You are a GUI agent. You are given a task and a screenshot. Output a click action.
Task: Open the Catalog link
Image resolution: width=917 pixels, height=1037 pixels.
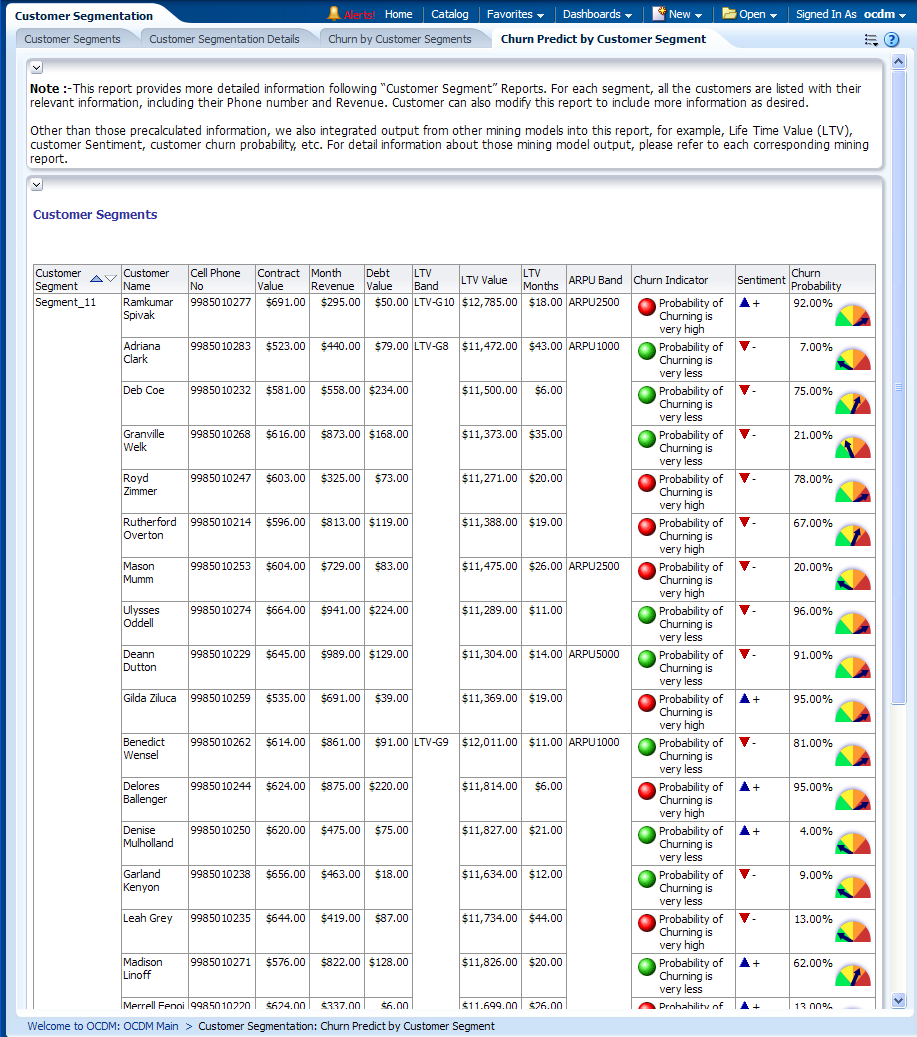(x=450, y=14)
